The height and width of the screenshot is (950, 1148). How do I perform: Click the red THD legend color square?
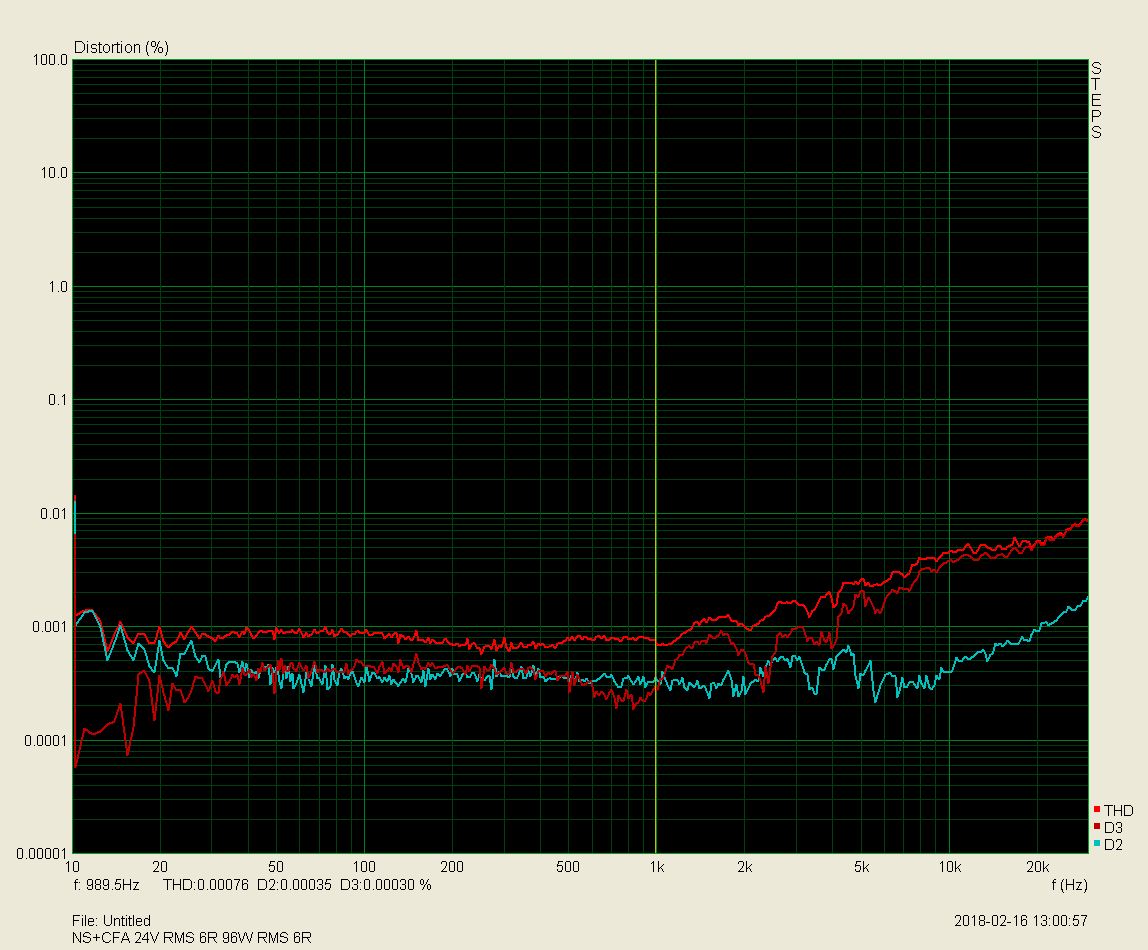coord(1097,809)
